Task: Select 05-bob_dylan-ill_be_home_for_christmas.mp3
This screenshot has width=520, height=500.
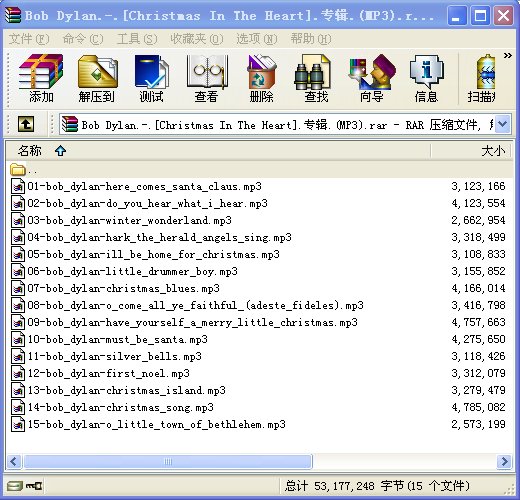Action: tap(153, 254)
